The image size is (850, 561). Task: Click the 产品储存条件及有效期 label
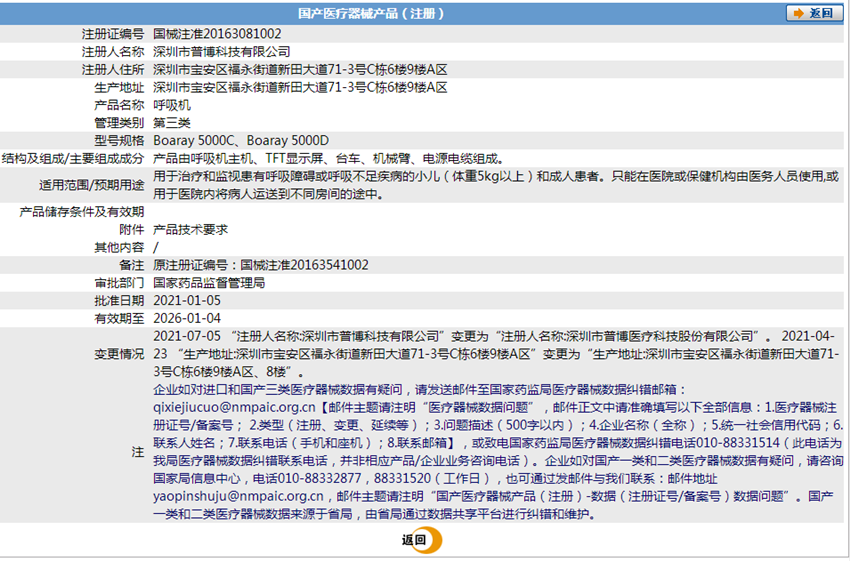pyautogui.click(x=82, y=211)
